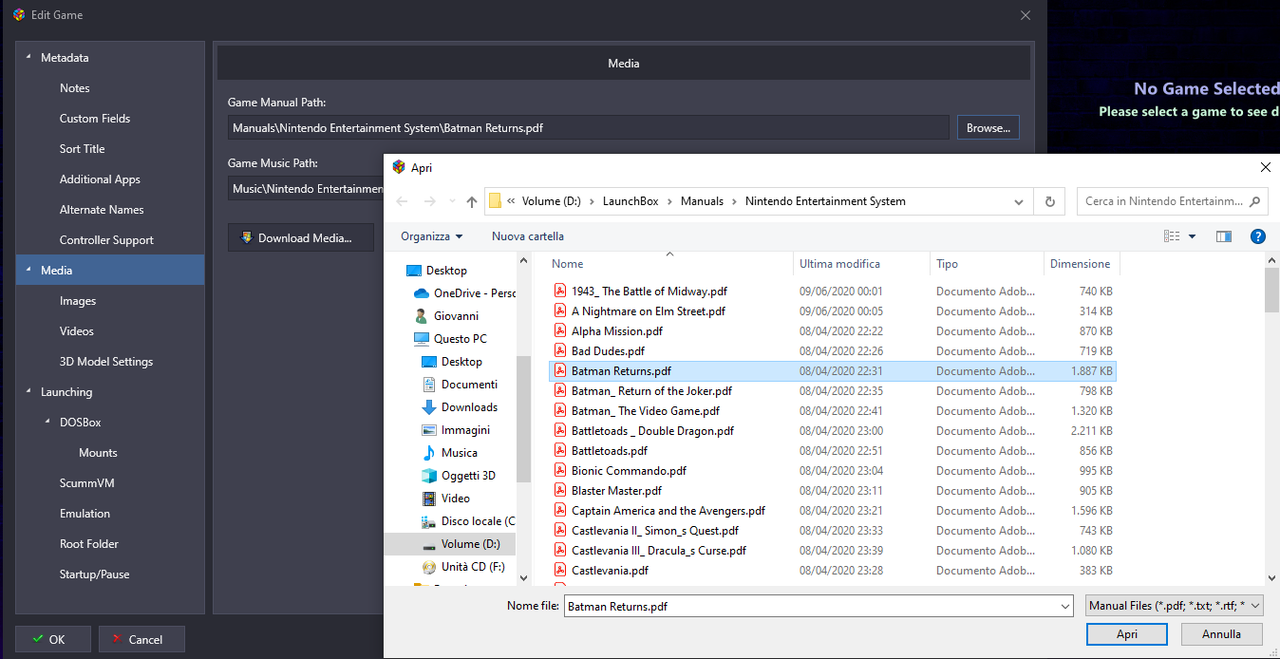
Task: Click the up-folder arrow in the Apri dialog
Action: pyautogui.click(x=472, y=201)
